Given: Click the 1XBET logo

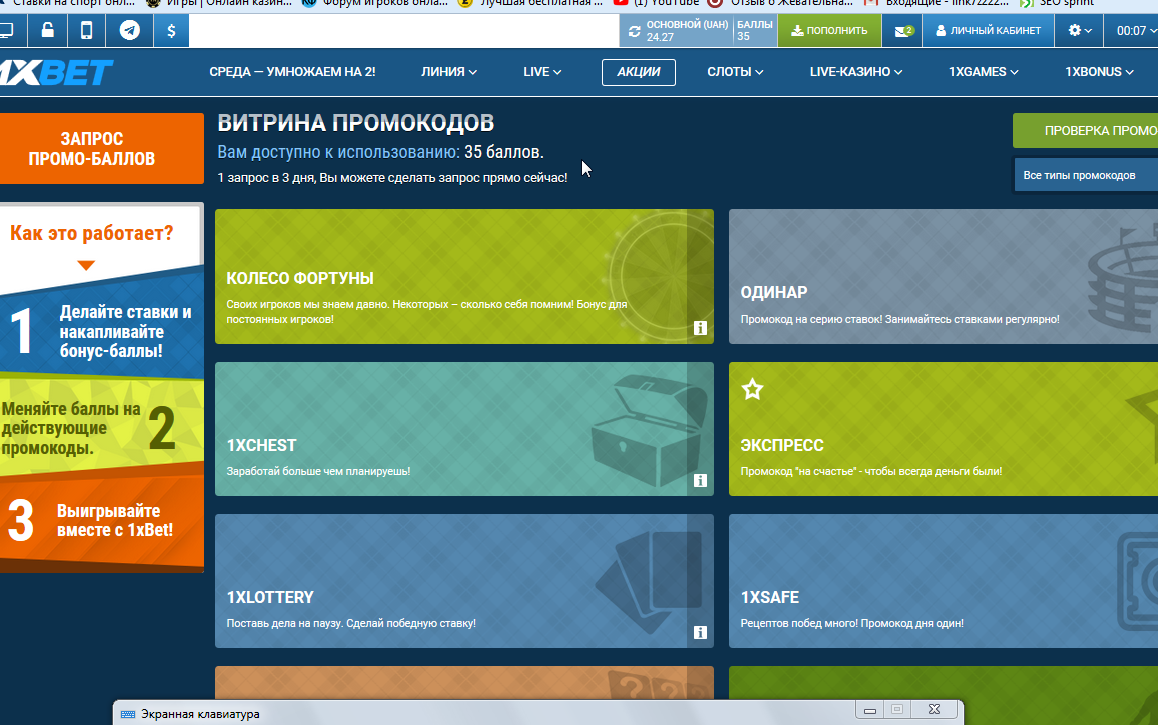Looking at the screenshot, I should tap(56, 72).
